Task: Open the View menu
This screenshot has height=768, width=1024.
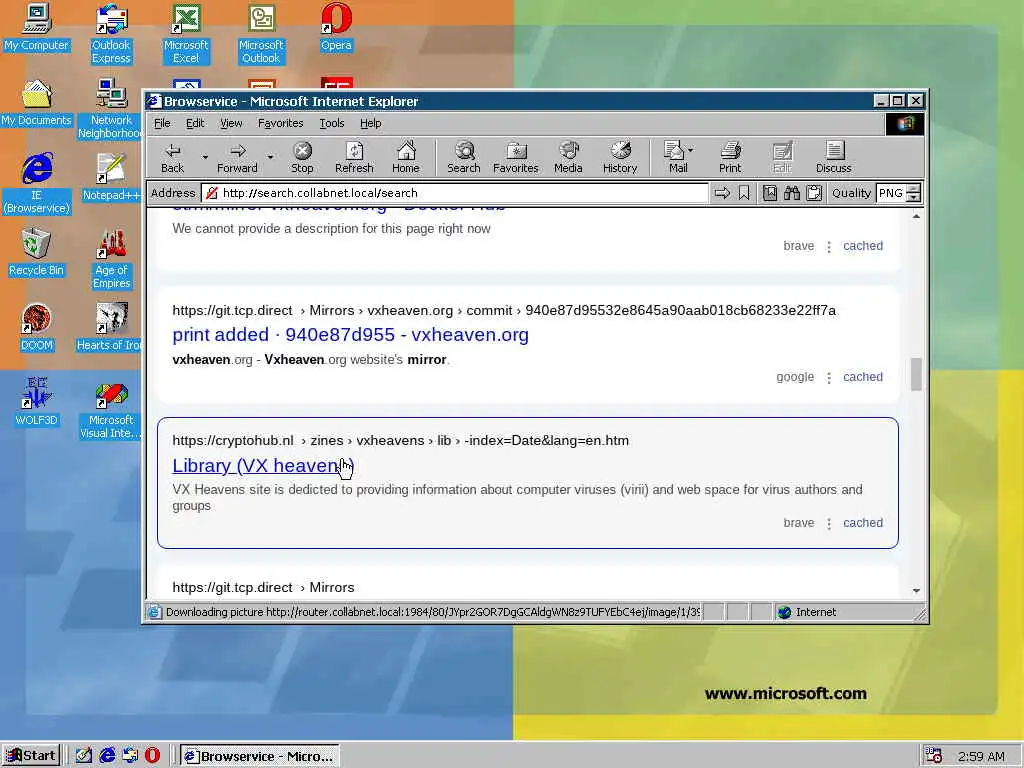Action: pos(231,123)
